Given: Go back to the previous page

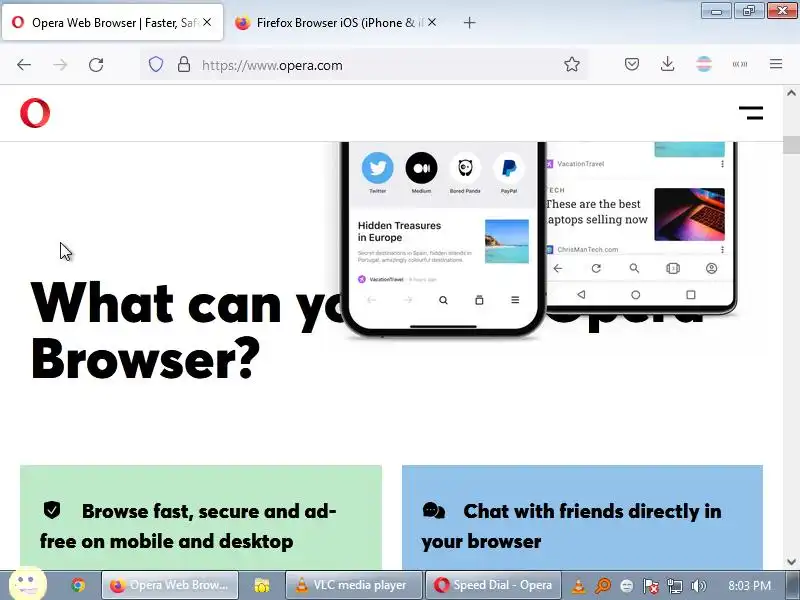Looking at the screenshot, I should pos(24,65).
